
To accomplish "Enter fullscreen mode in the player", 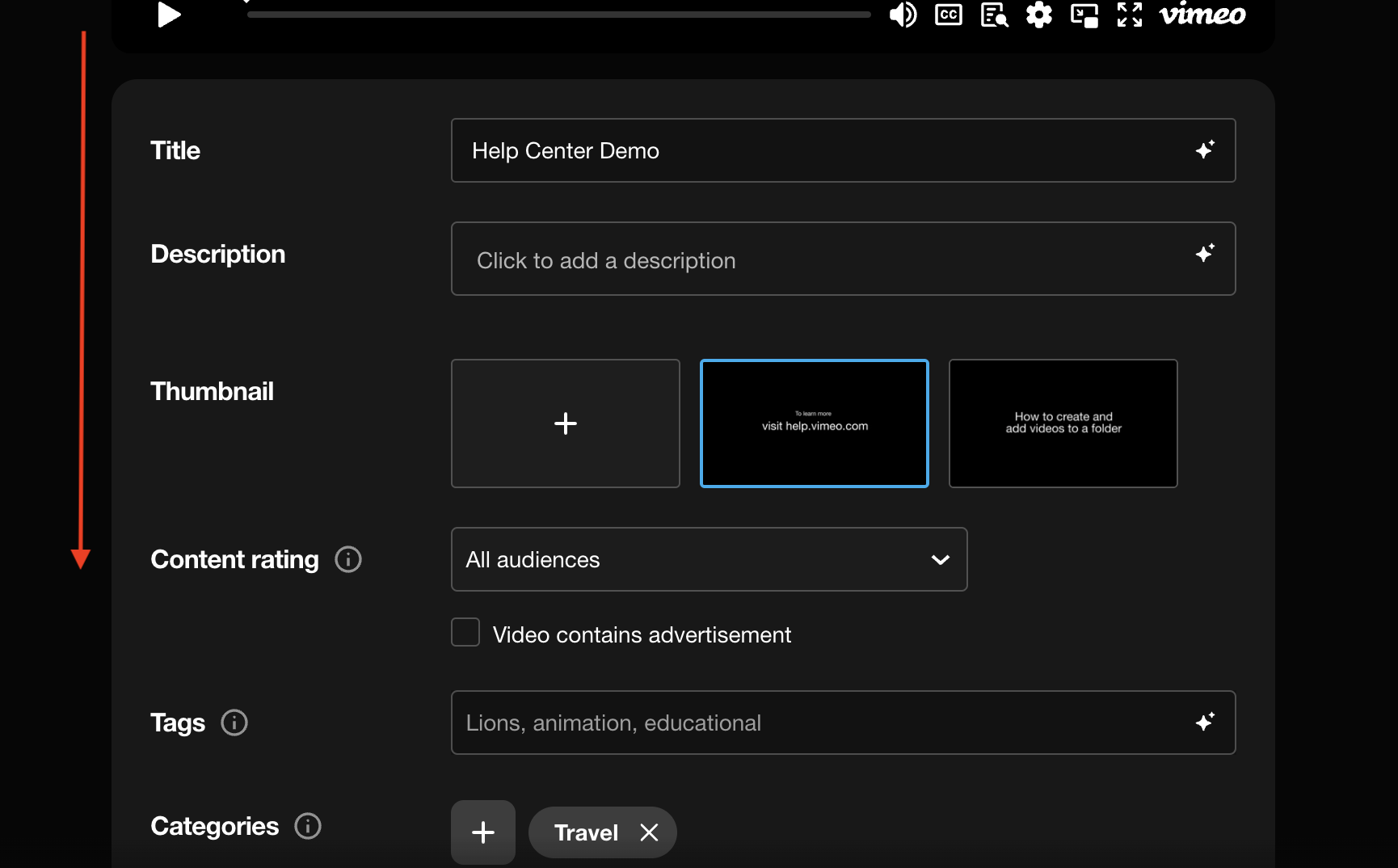I will click(x=1129, y=15).
